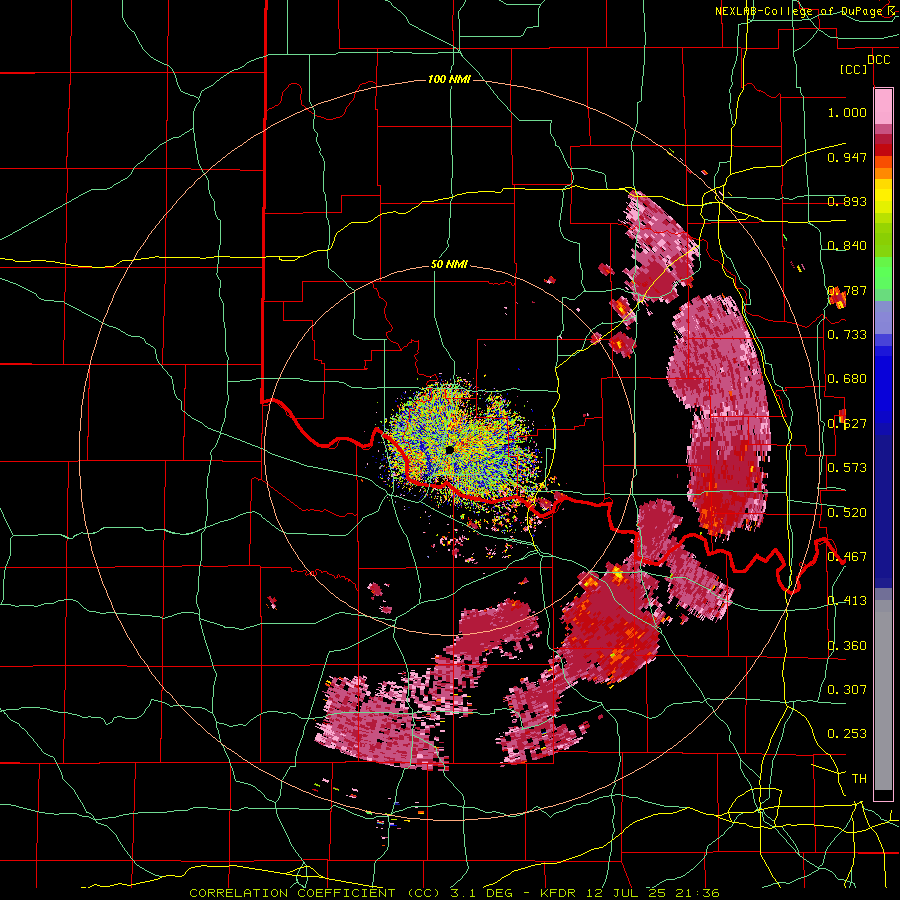Click the 1.000 scale value
Screen dimensions: 900x900
(847, 112)
